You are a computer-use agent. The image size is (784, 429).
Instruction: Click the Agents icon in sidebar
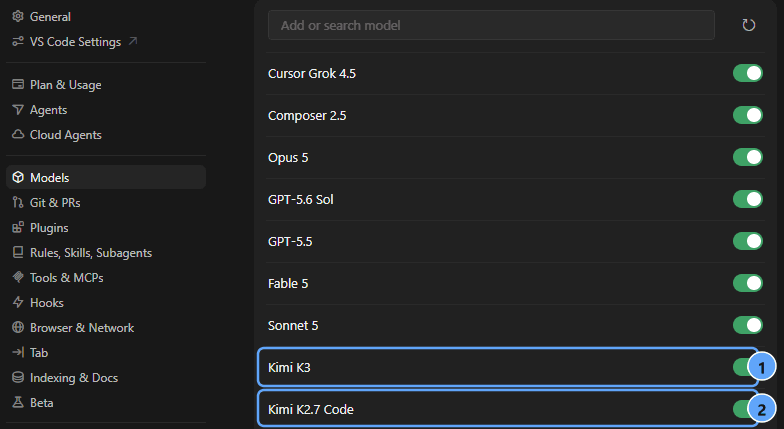[18, 110]
